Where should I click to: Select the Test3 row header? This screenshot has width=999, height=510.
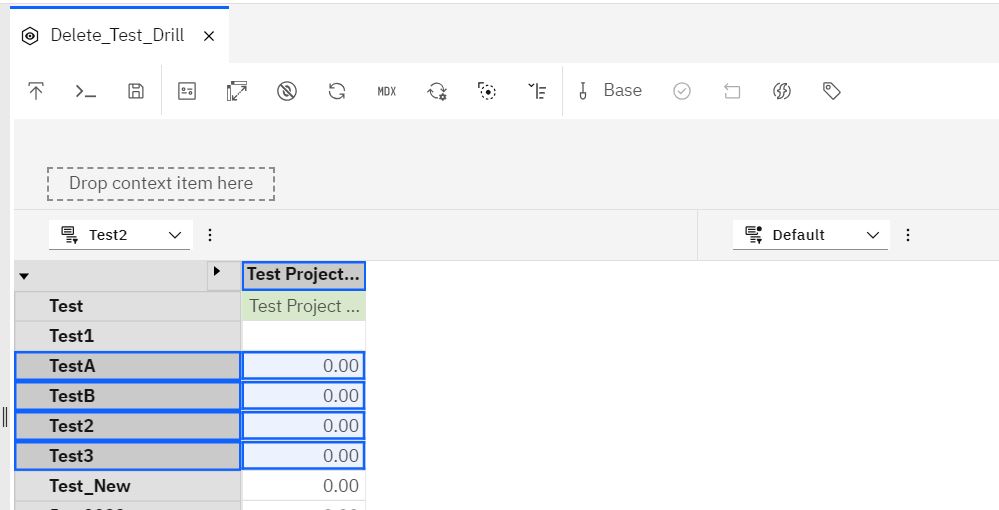[127, 456]
